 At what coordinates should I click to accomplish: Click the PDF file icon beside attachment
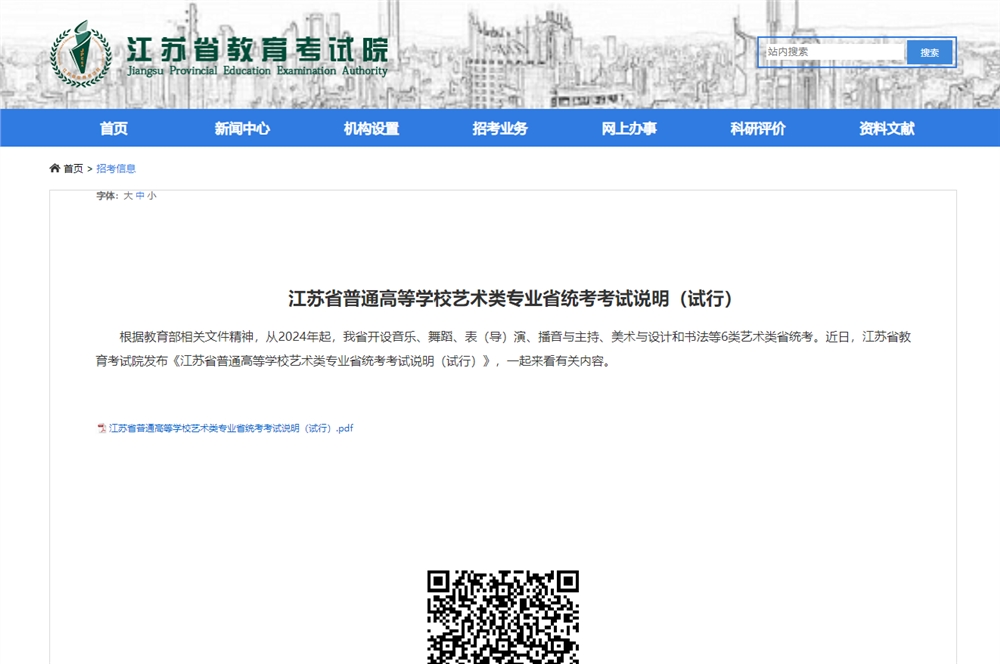click(101, 428)
